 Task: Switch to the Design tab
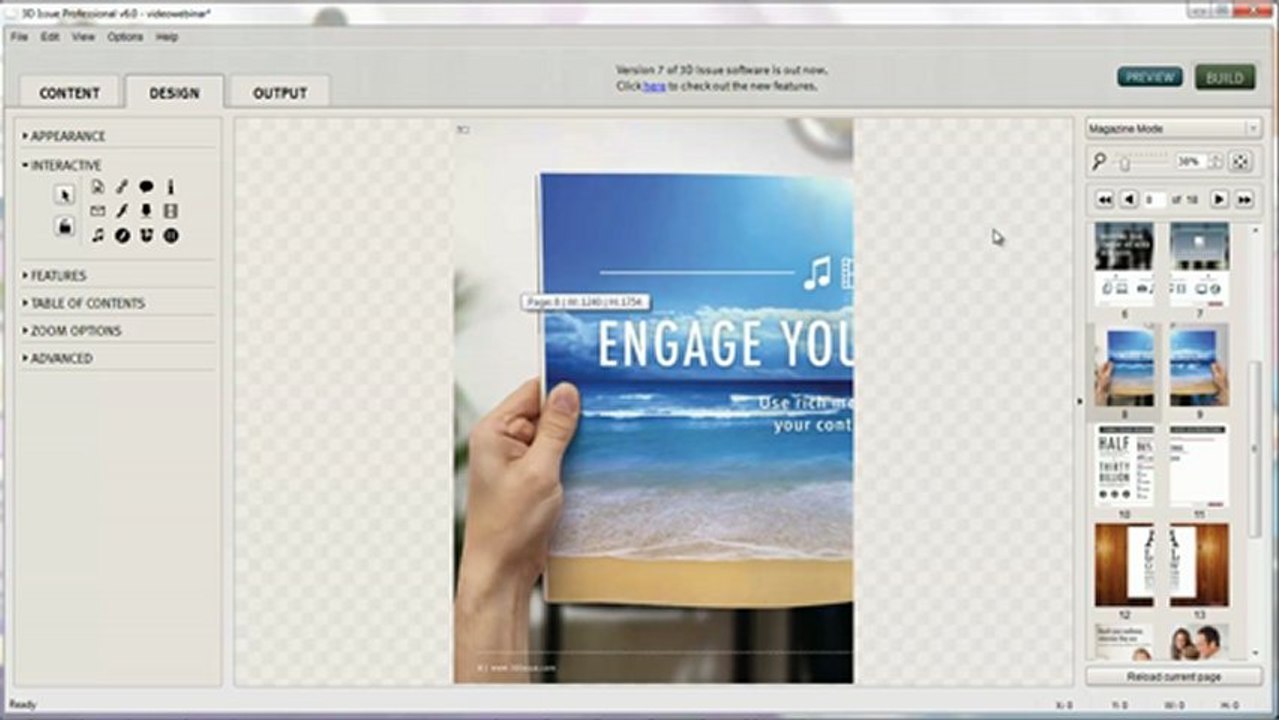pos(174,93)
